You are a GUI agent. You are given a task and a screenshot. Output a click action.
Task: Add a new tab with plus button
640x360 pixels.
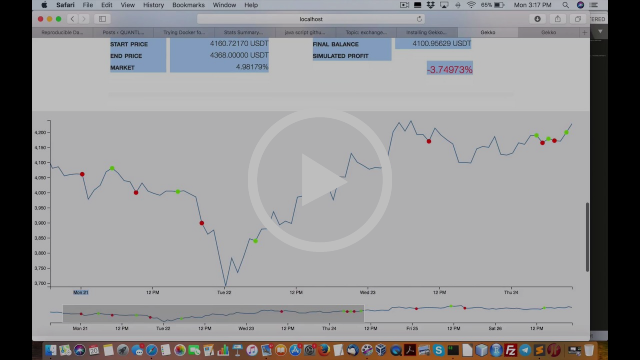pyautogui.click(x=584, y=32)
